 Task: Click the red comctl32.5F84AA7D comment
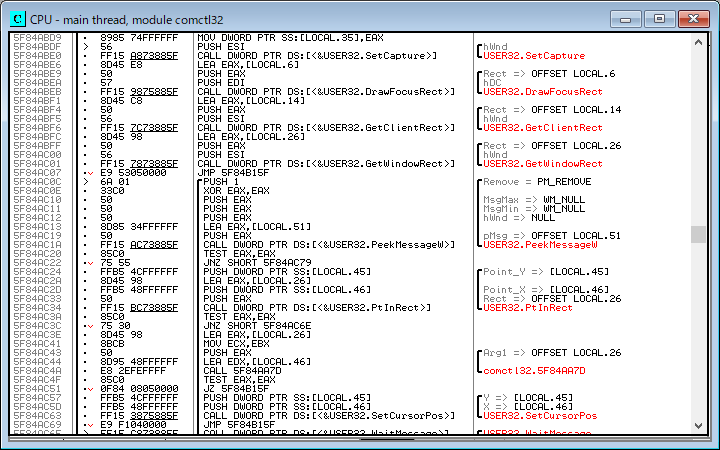(x=534, y=371)
